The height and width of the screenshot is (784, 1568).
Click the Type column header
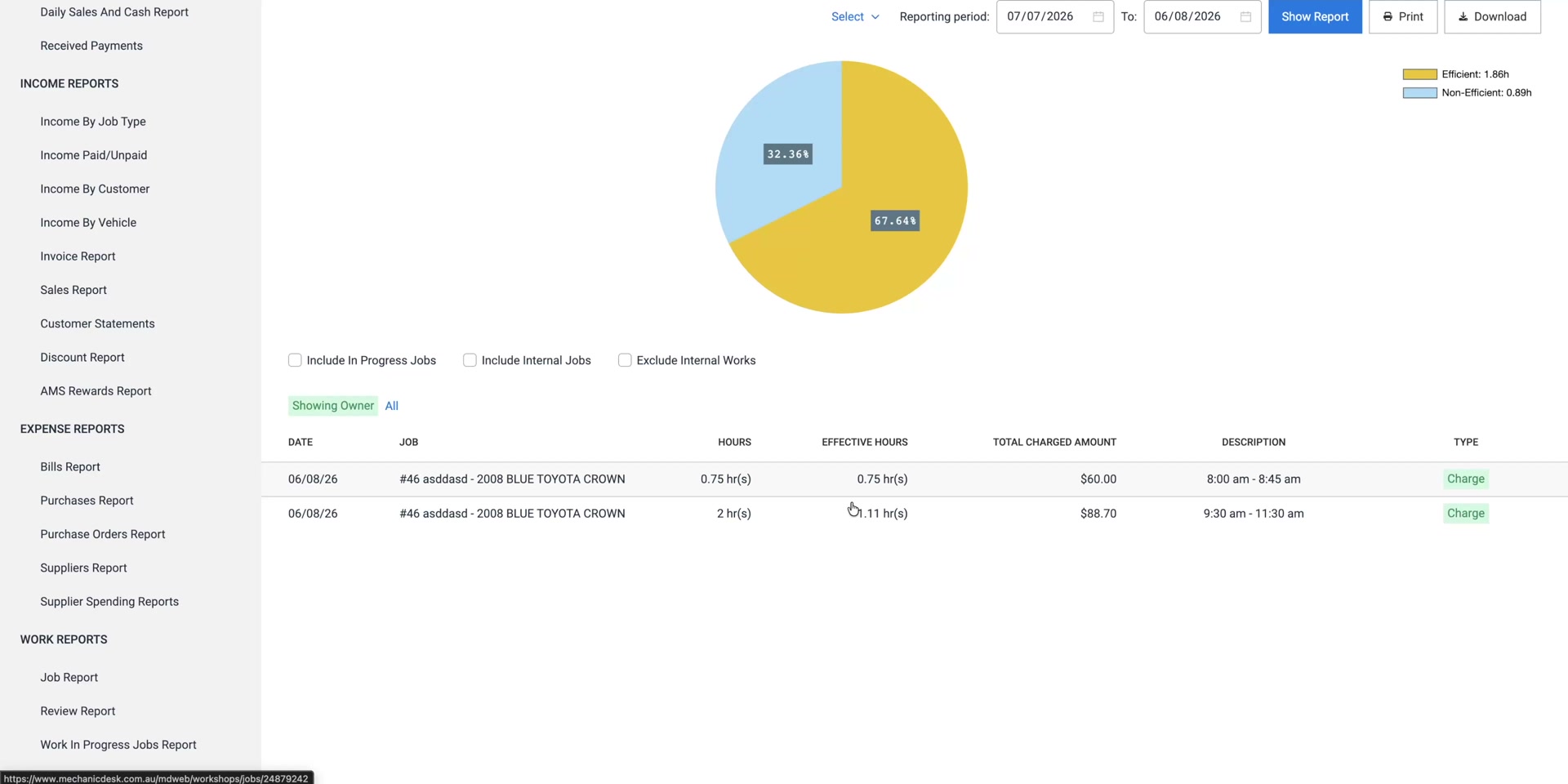(x=1466, y=443)
